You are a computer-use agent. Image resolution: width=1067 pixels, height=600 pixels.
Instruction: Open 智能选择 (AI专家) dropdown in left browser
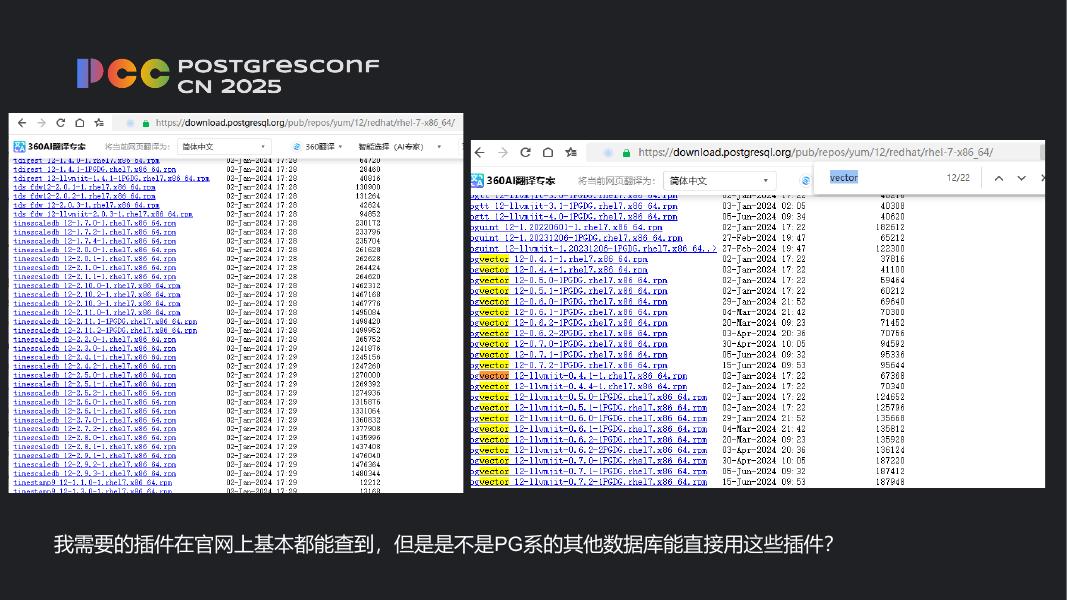400,146
